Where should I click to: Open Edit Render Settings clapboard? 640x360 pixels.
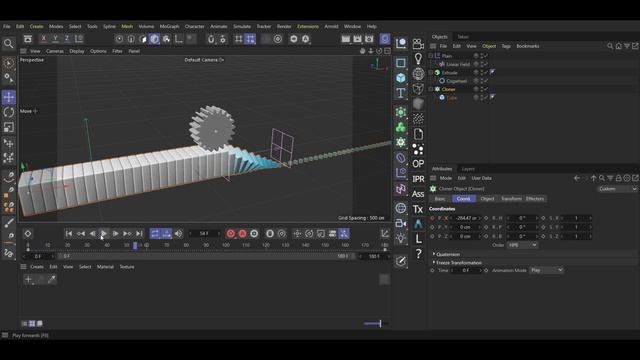[369, 39]
